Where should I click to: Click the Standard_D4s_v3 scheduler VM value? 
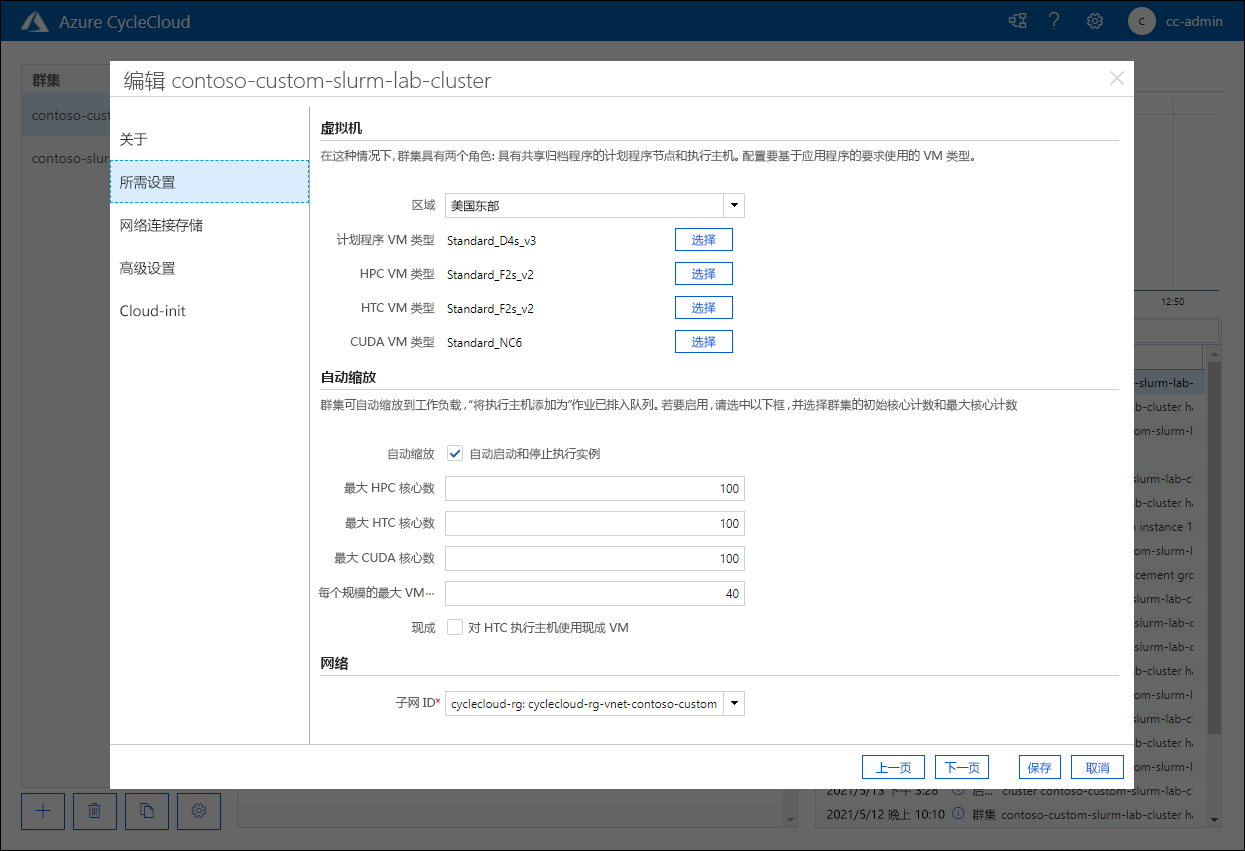[492, 241]
